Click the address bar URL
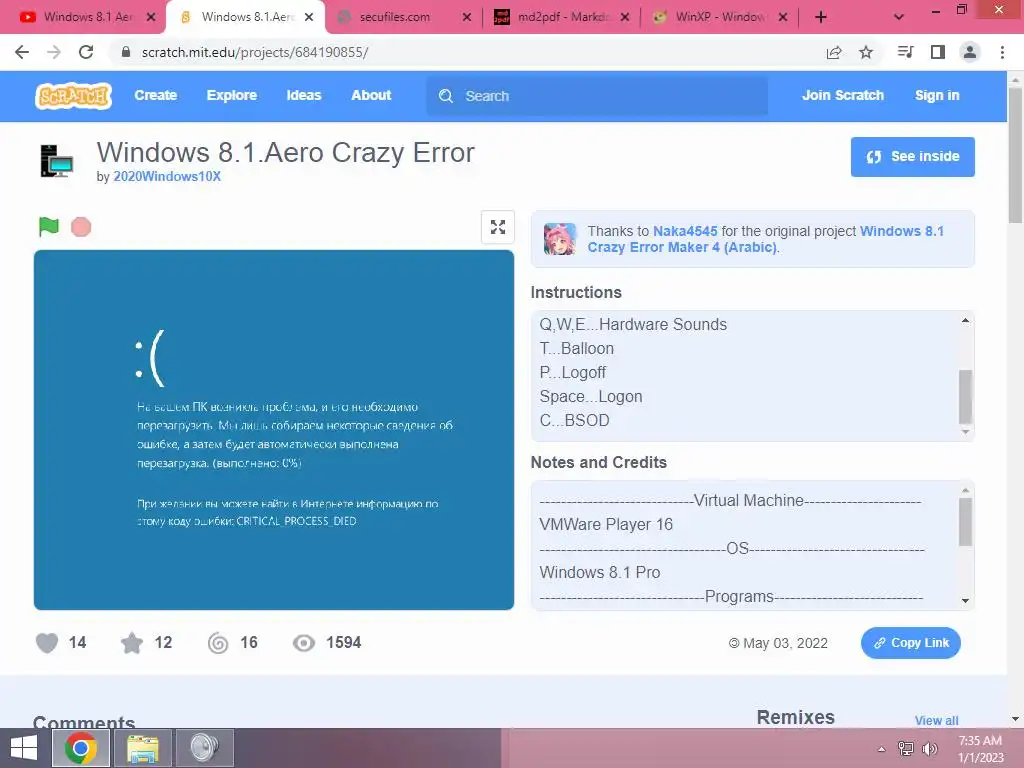This screenshot has height=768, width=1024. (x=255, y=52)
